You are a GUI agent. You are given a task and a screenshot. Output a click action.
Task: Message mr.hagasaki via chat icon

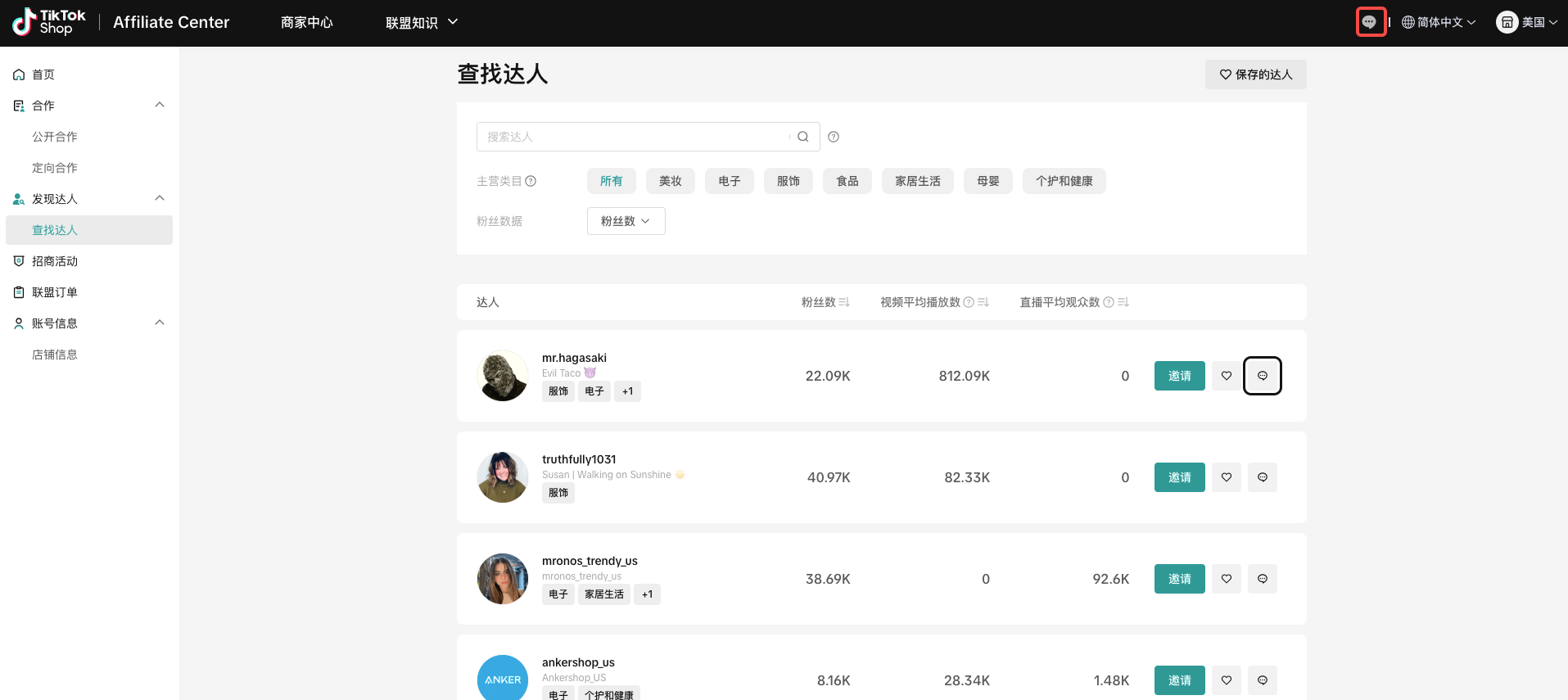coord(1262,376)
